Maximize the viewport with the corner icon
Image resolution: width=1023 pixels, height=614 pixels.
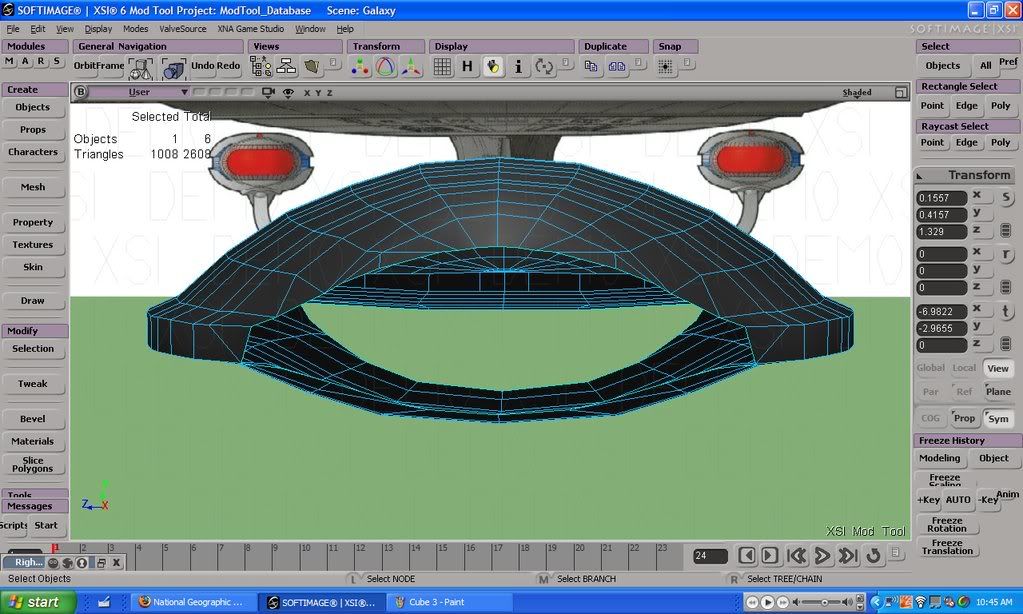click(x=901, y=93)
